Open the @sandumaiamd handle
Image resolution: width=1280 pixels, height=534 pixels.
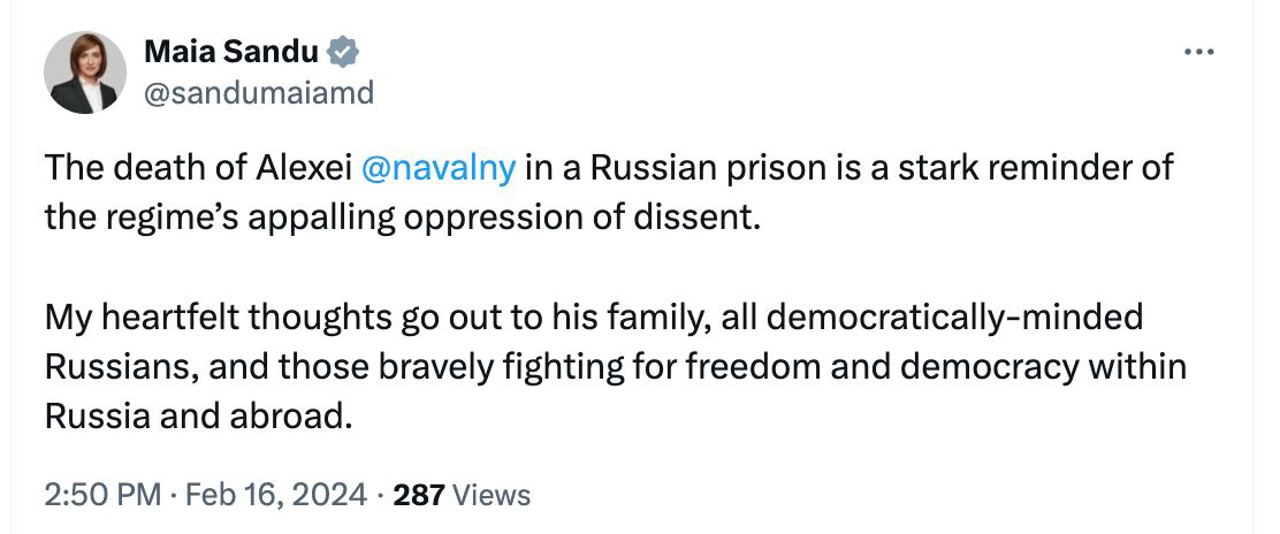click(x=259, y=93)
